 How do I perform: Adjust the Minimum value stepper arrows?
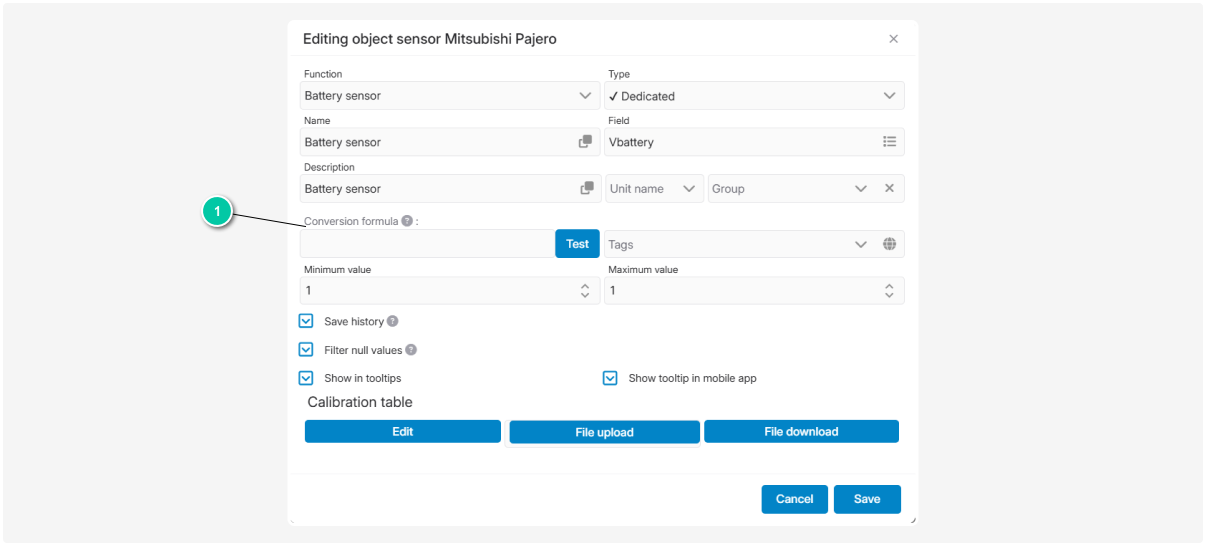pyautogui.click(x=585, y=290)
